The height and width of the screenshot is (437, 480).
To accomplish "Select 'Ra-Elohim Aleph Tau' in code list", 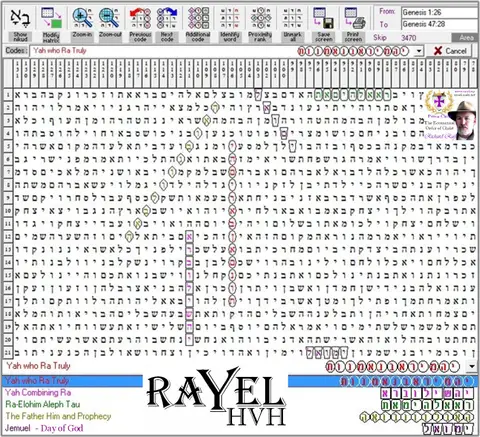I will (43, 404).
